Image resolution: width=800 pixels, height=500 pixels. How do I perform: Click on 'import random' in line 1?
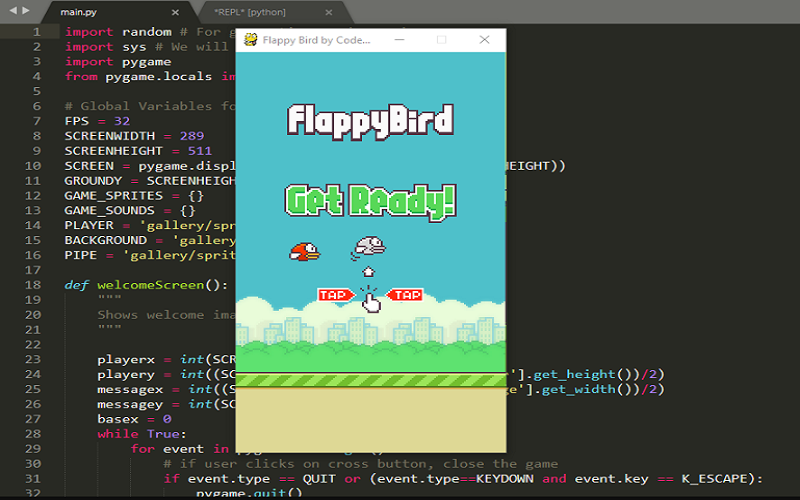[118, 32]
